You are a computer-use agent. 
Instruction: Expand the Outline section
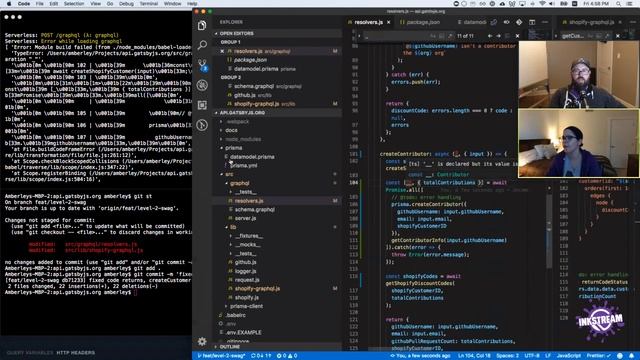click(x=230, y=347)
